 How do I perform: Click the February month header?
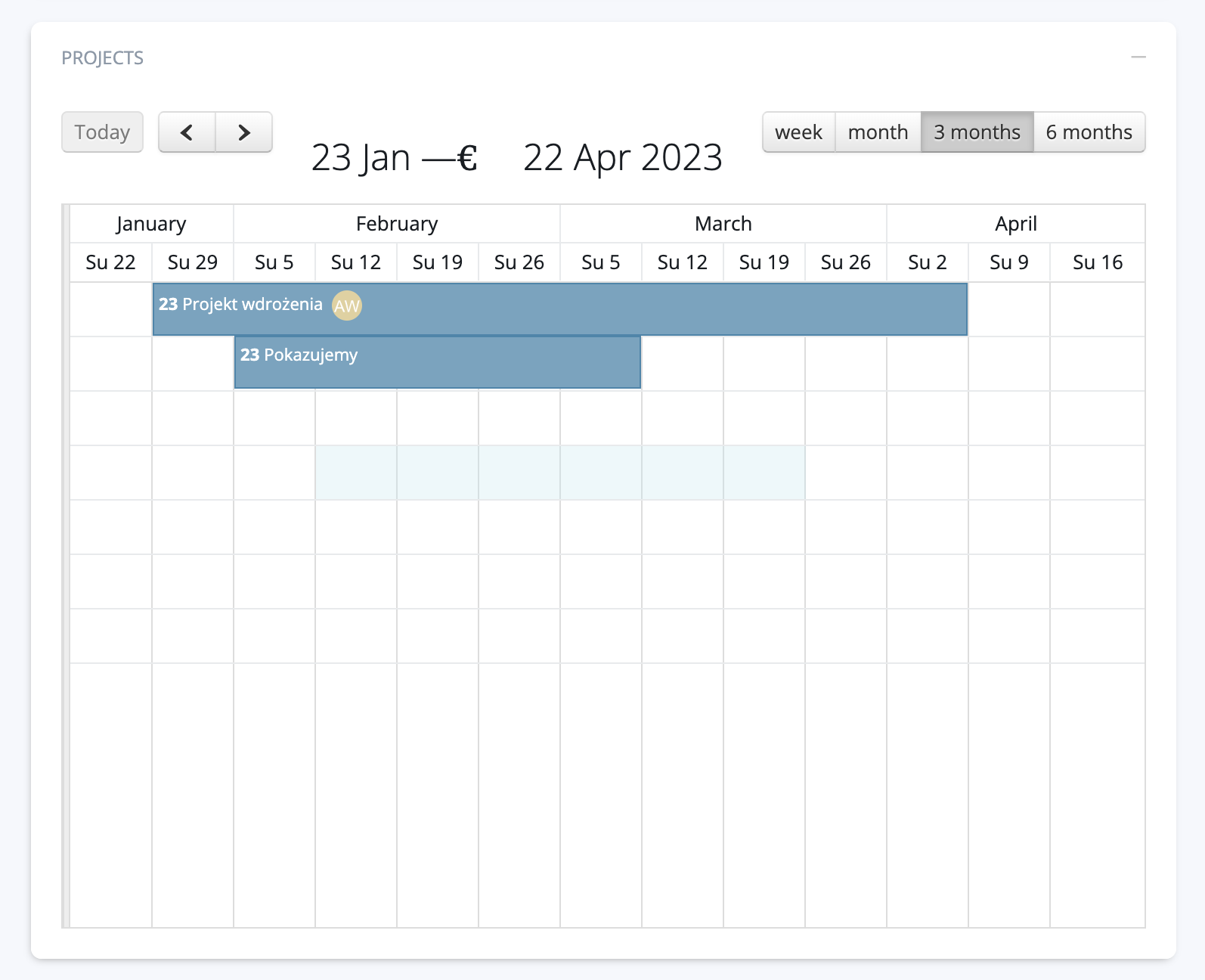(x=397, y=224)
